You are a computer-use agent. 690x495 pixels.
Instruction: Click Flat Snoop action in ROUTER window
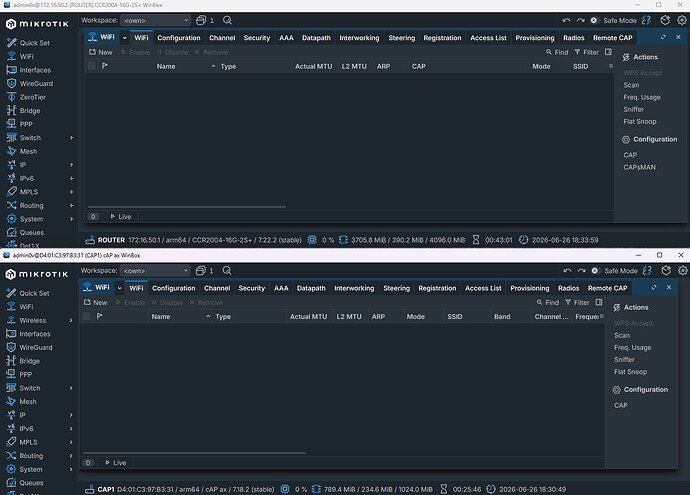(639, 121)
